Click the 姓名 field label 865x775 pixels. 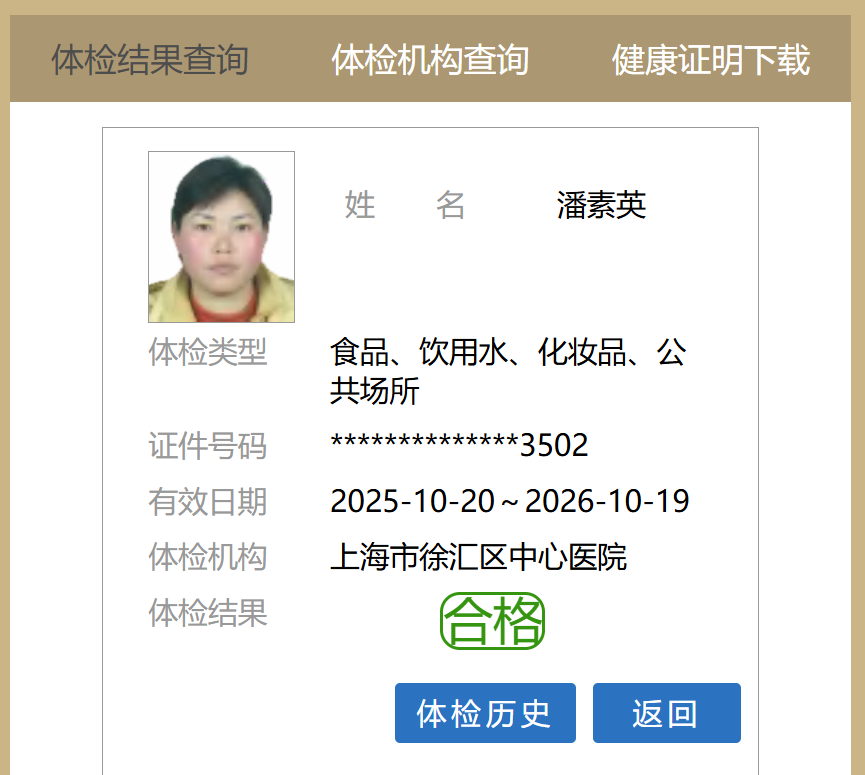[x=404, y=205]
